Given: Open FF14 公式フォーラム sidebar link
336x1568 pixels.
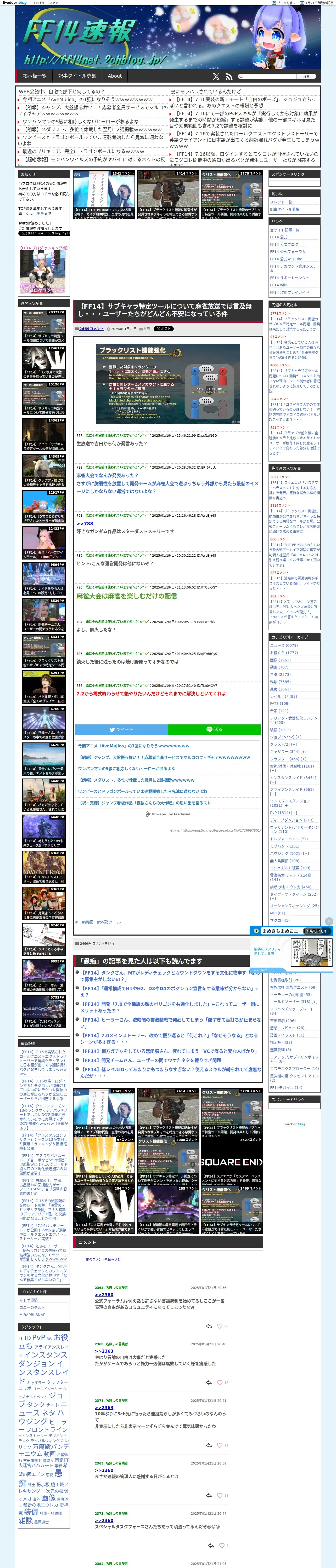Looking at the screenshot, I should click(x=288, y=251).
